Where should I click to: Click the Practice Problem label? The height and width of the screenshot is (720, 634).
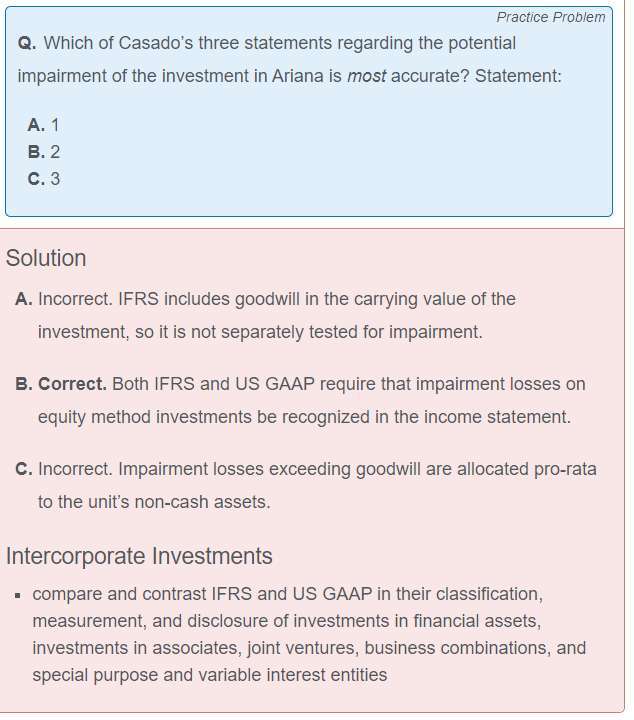pos(550,17)
